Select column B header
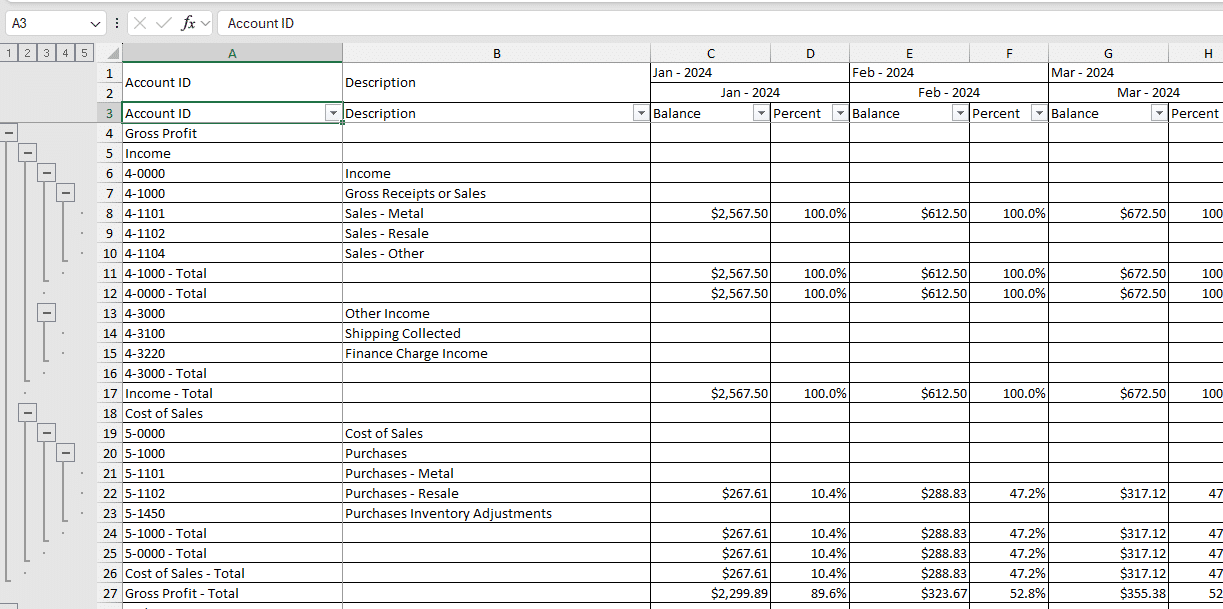The width and height of the screenshot is (1223, 609). pos(496,53)
